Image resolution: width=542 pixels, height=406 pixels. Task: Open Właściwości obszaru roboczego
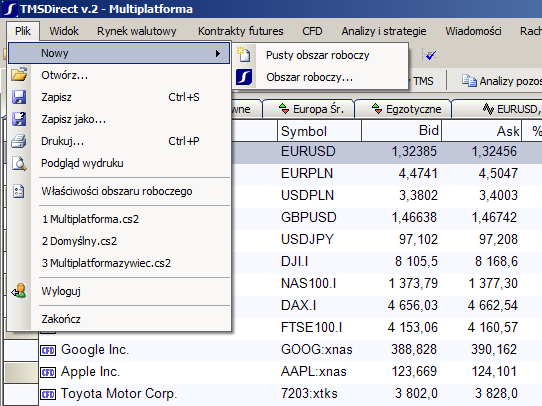pos(119,191)
